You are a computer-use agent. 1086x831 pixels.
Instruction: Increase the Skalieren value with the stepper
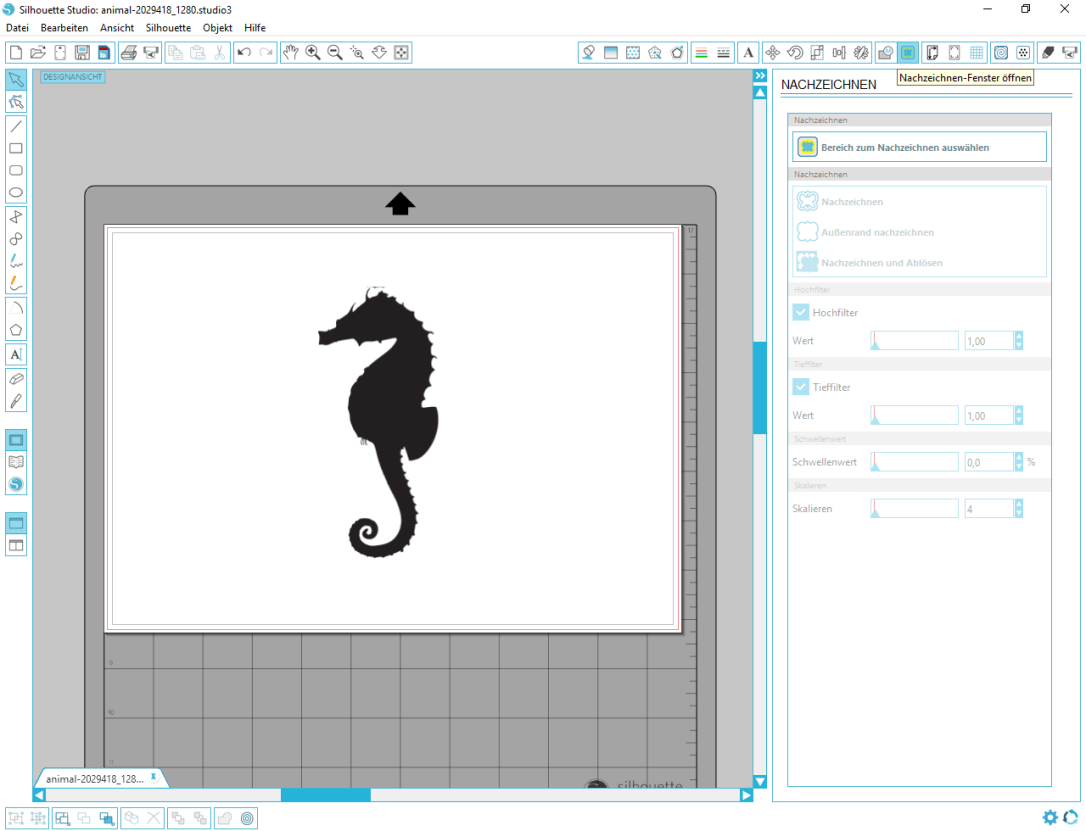click(1018, 503)
